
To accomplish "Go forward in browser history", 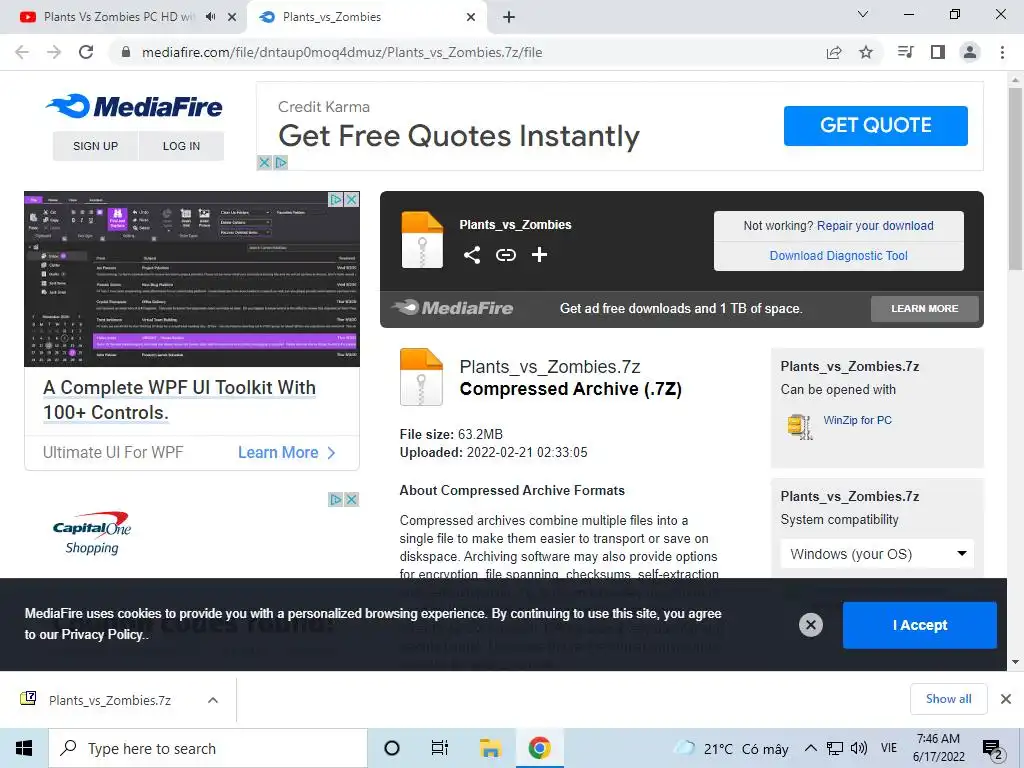I will 54,52.
